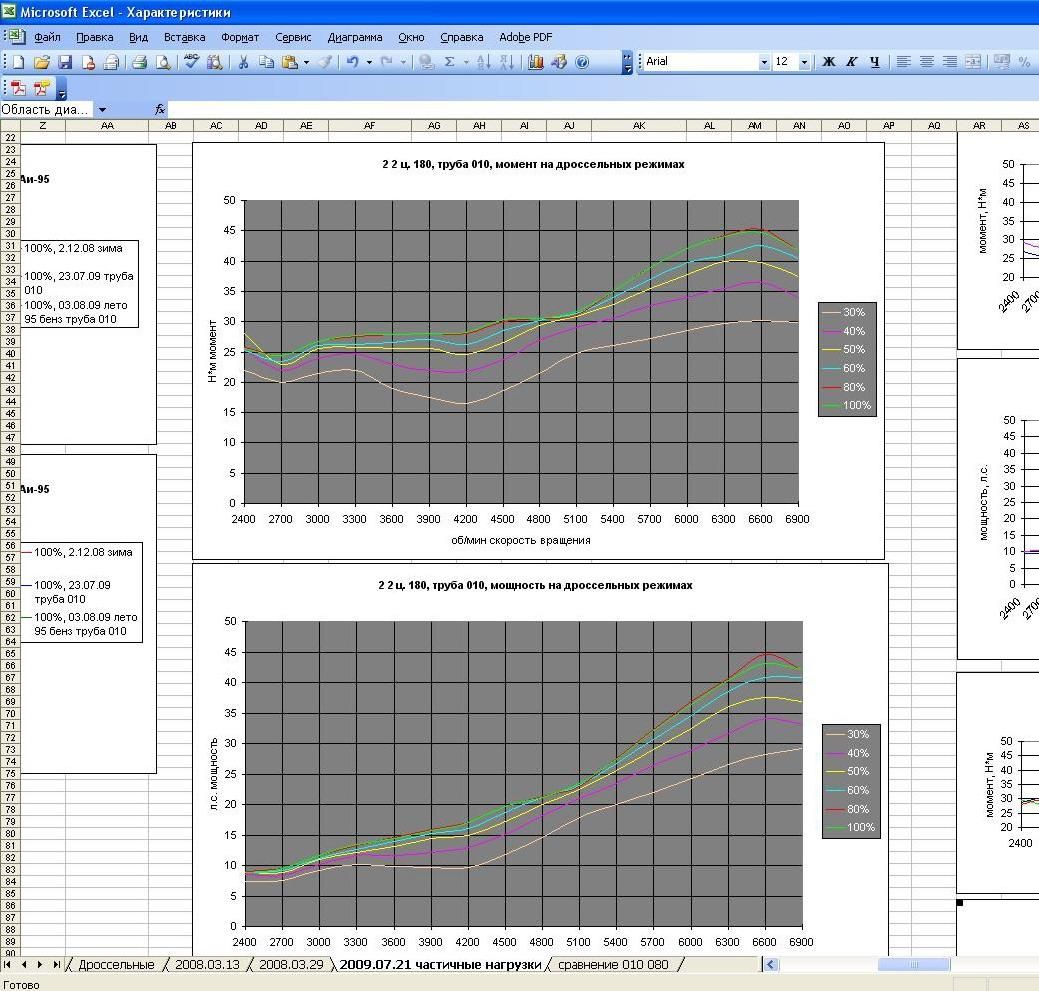Cut selection with scissors icon
This screenshot has height=991, width=1039.
(243, 62)
